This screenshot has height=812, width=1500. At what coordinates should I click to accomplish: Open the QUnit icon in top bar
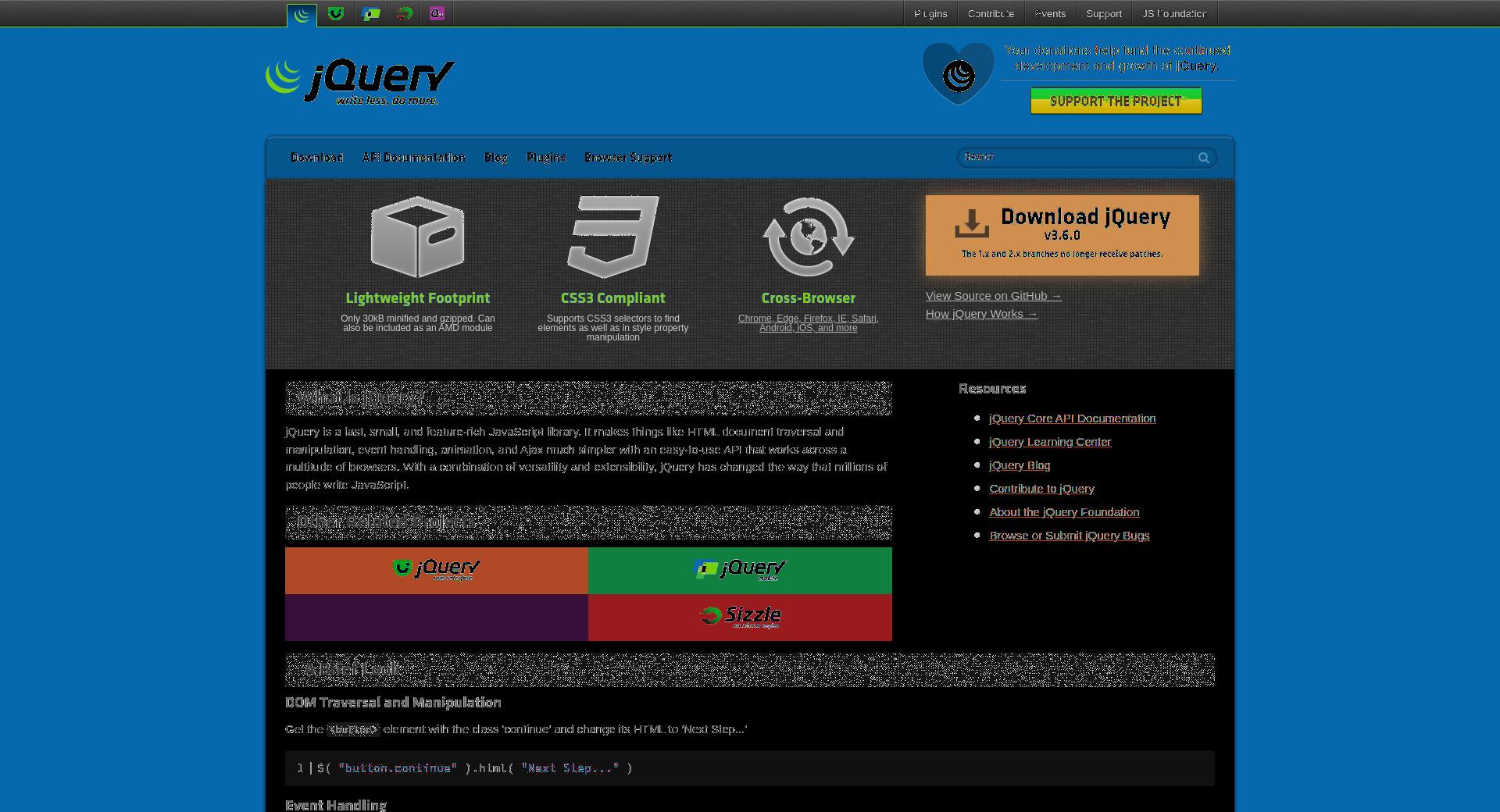pos(437,13)
